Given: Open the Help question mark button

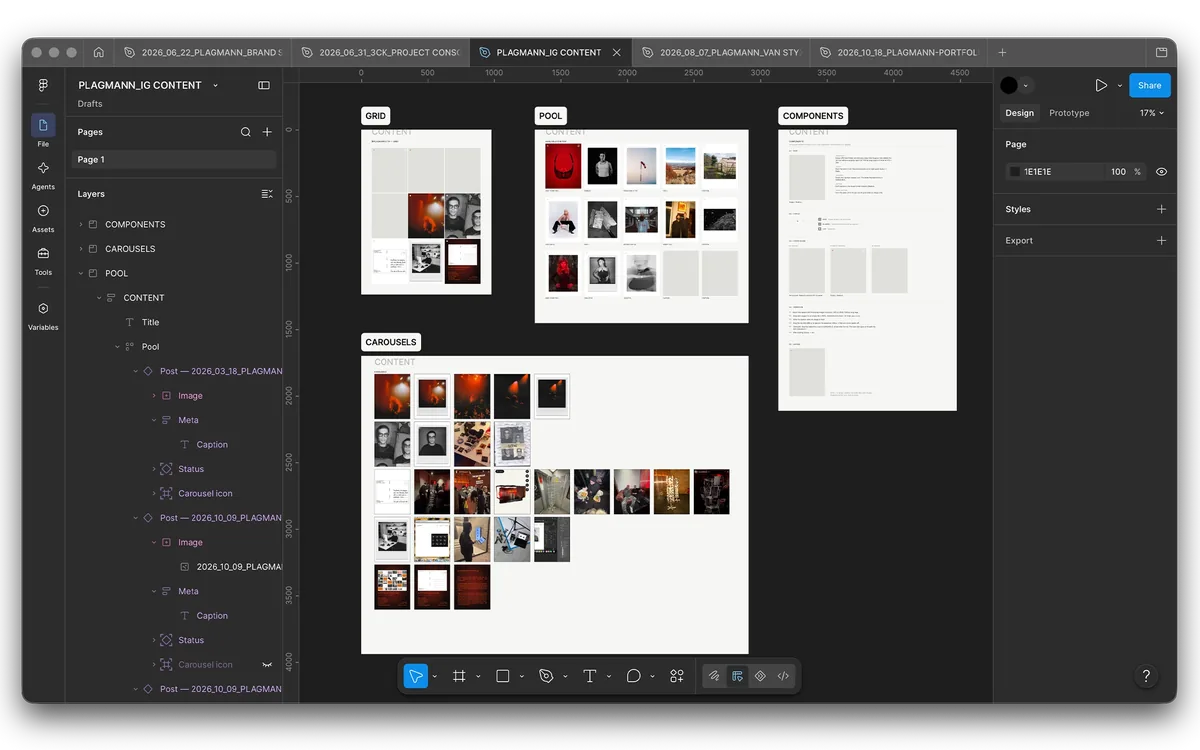Looking at the screenshot, I should pos(1147,676).
